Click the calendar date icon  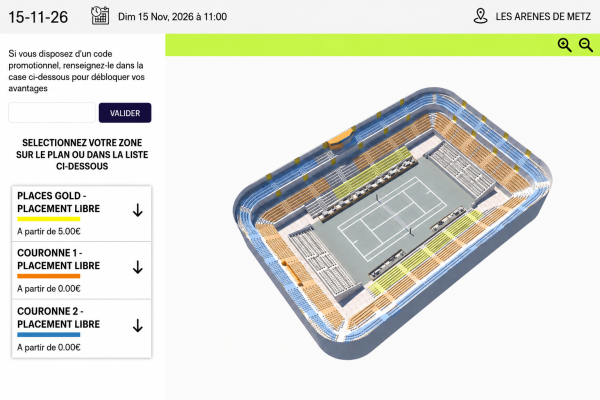(x=100, y=16)
